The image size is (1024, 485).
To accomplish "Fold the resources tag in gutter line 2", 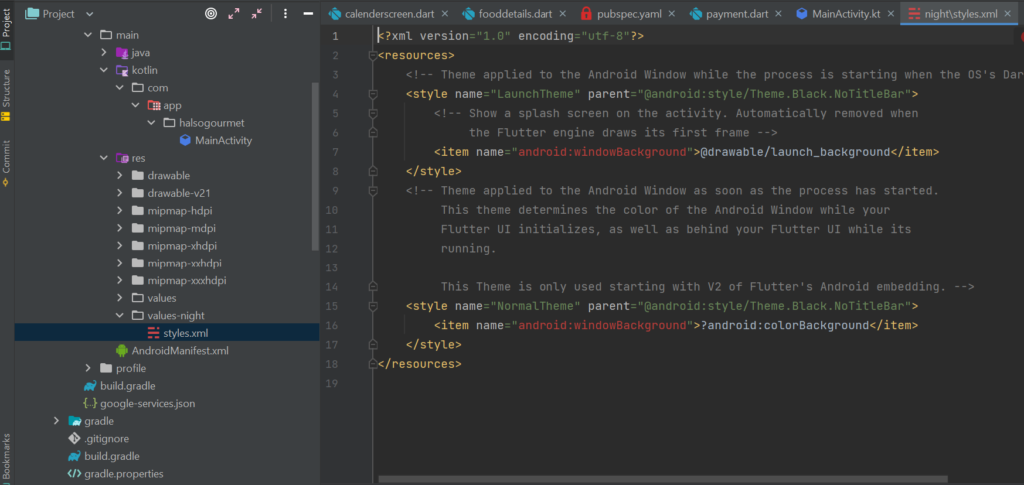I will point(373,55).
